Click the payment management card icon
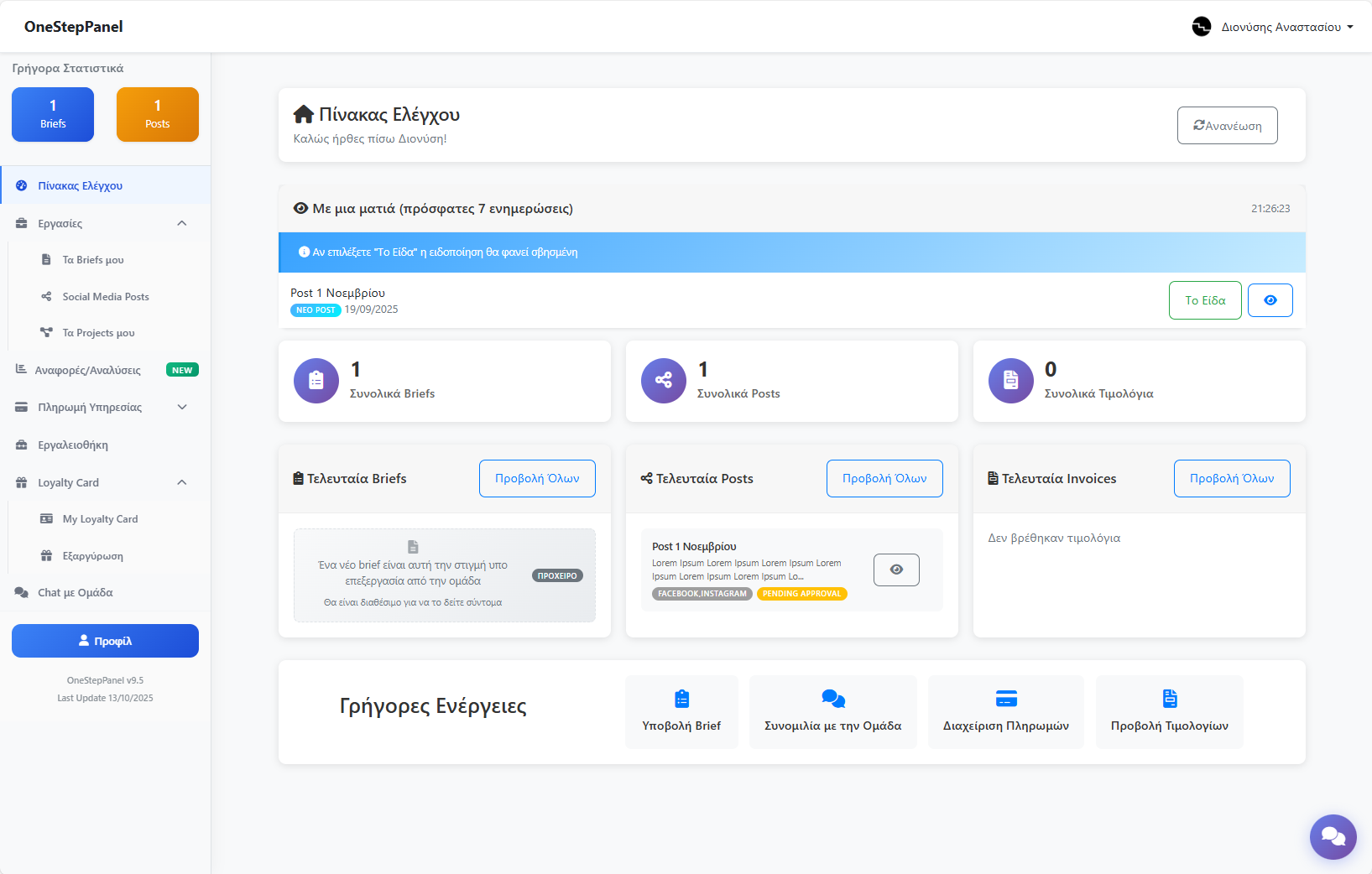Image resolution: width=1372 pixels, height=874 pixels. [x=1005, y=699]
